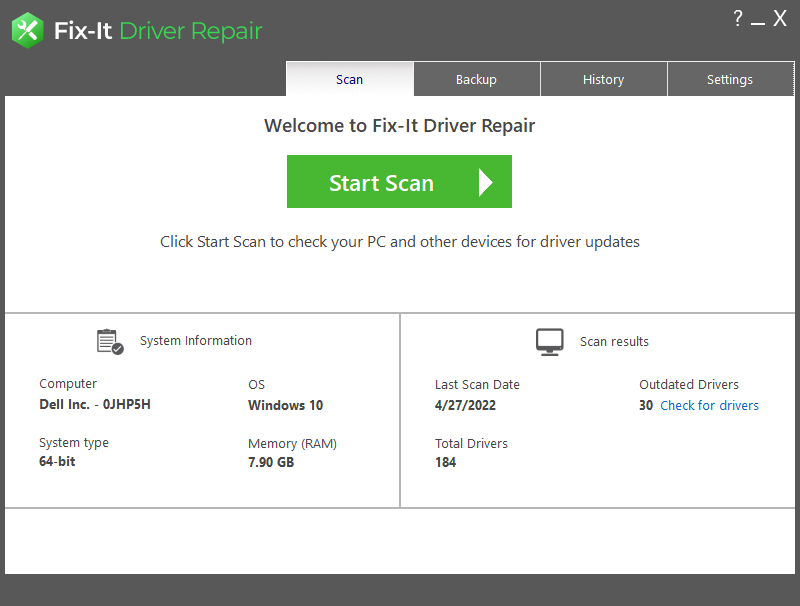Image resolution: width=800 pixels, height=606 pixels.
Task: Close the Fix-It Driver Repair window
Action: [780, 18]
